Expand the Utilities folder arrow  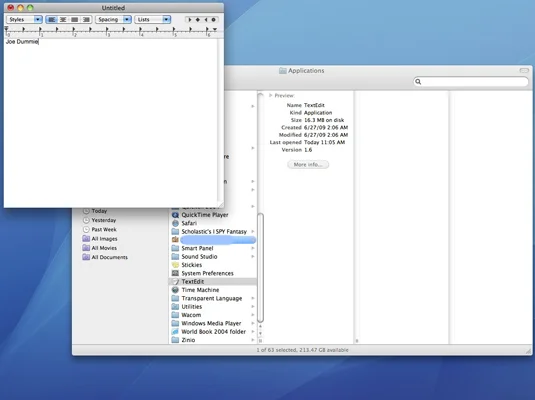pos(253,307)
